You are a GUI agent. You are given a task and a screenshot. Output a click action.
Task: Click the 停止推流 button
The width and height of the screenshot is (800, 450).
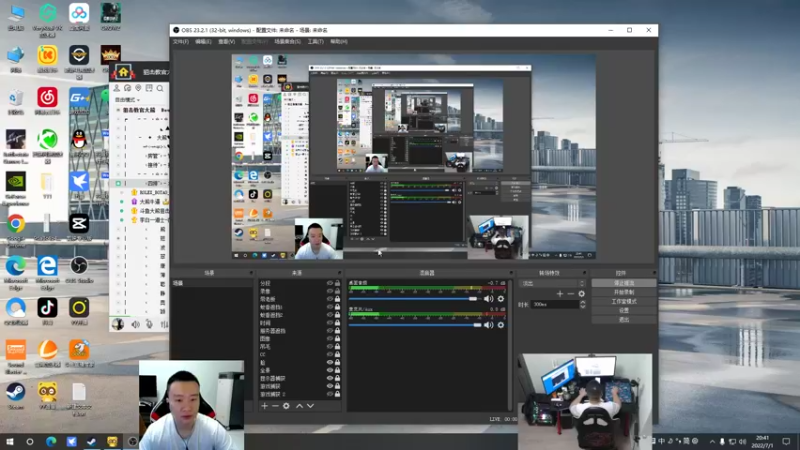624,283
